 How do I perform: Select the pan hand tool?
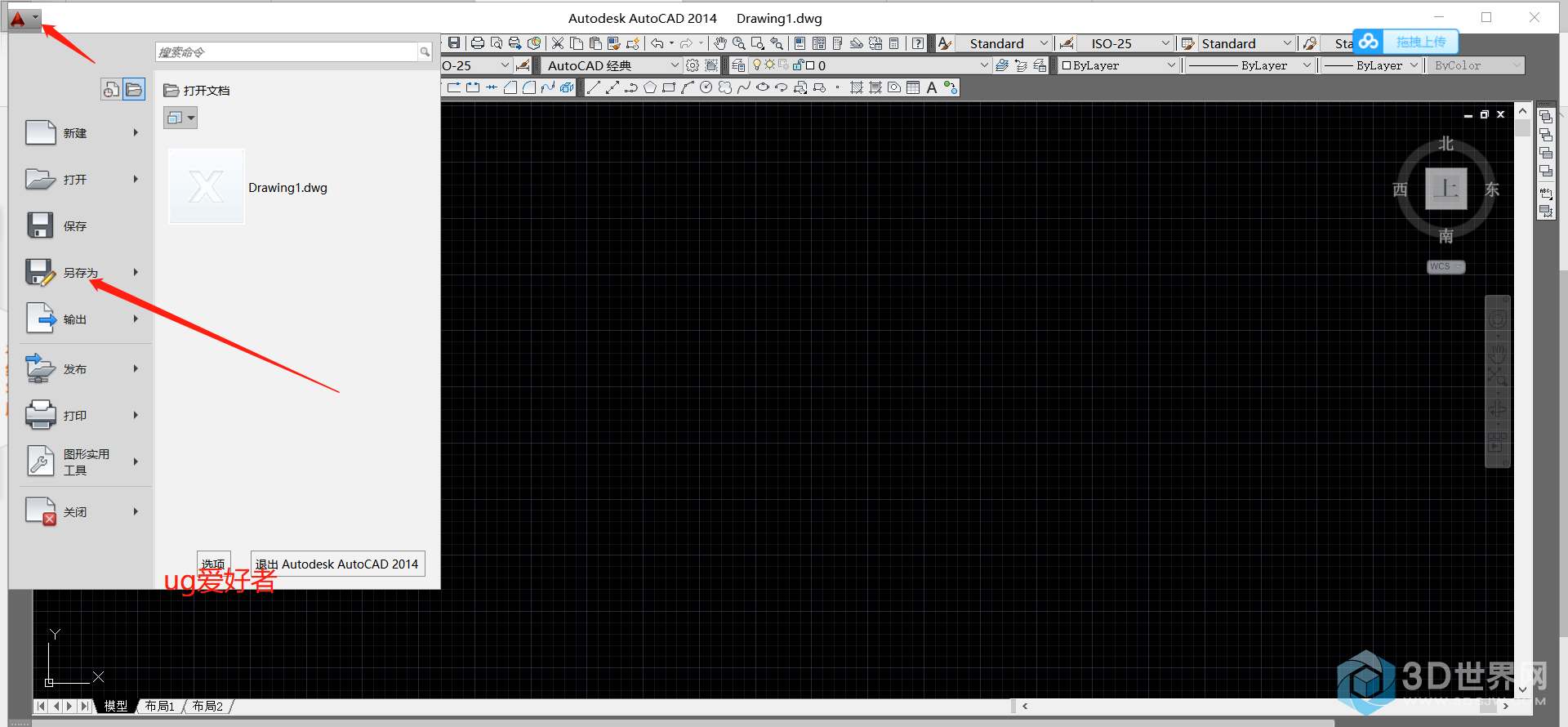coord(720,43)
